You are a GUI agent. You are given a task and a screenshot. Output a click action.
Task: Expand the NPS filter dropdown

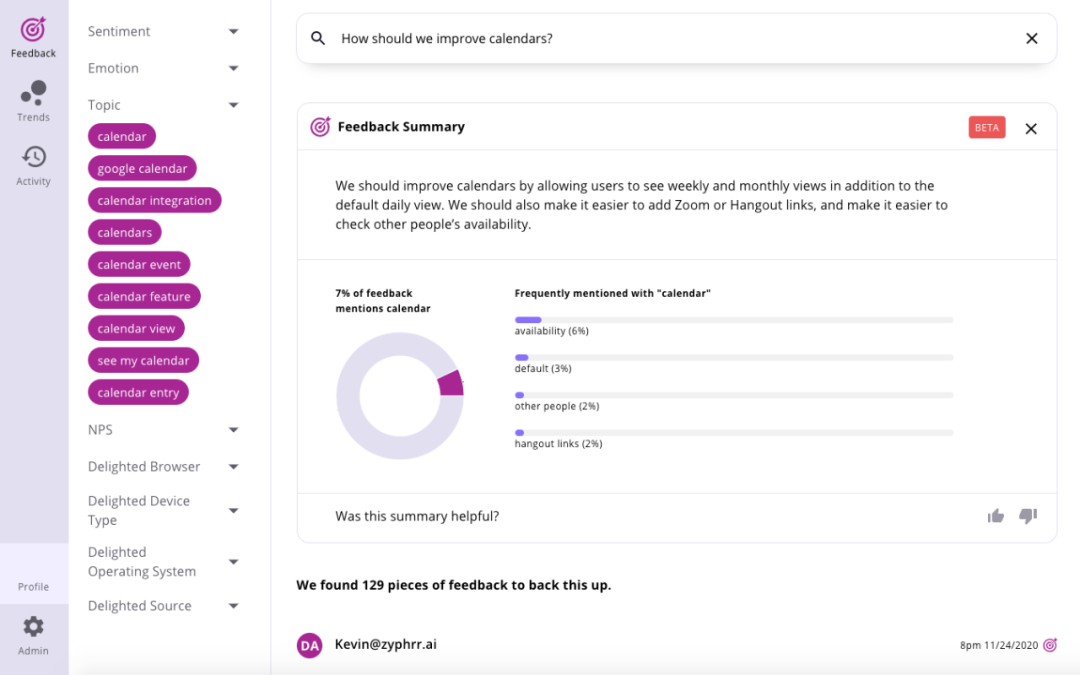pos(233,430)
